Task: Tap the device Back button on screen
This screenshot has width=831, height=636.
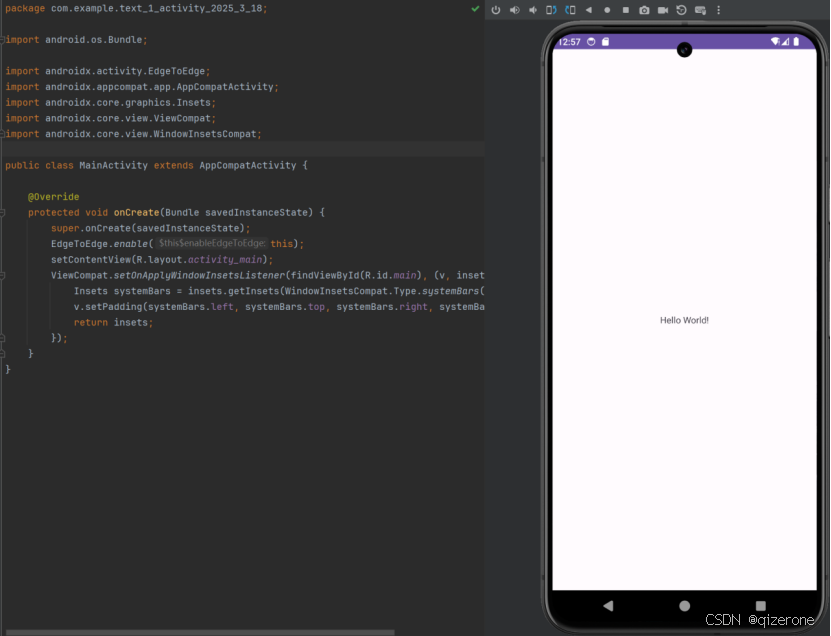Action: coord(609,605)
